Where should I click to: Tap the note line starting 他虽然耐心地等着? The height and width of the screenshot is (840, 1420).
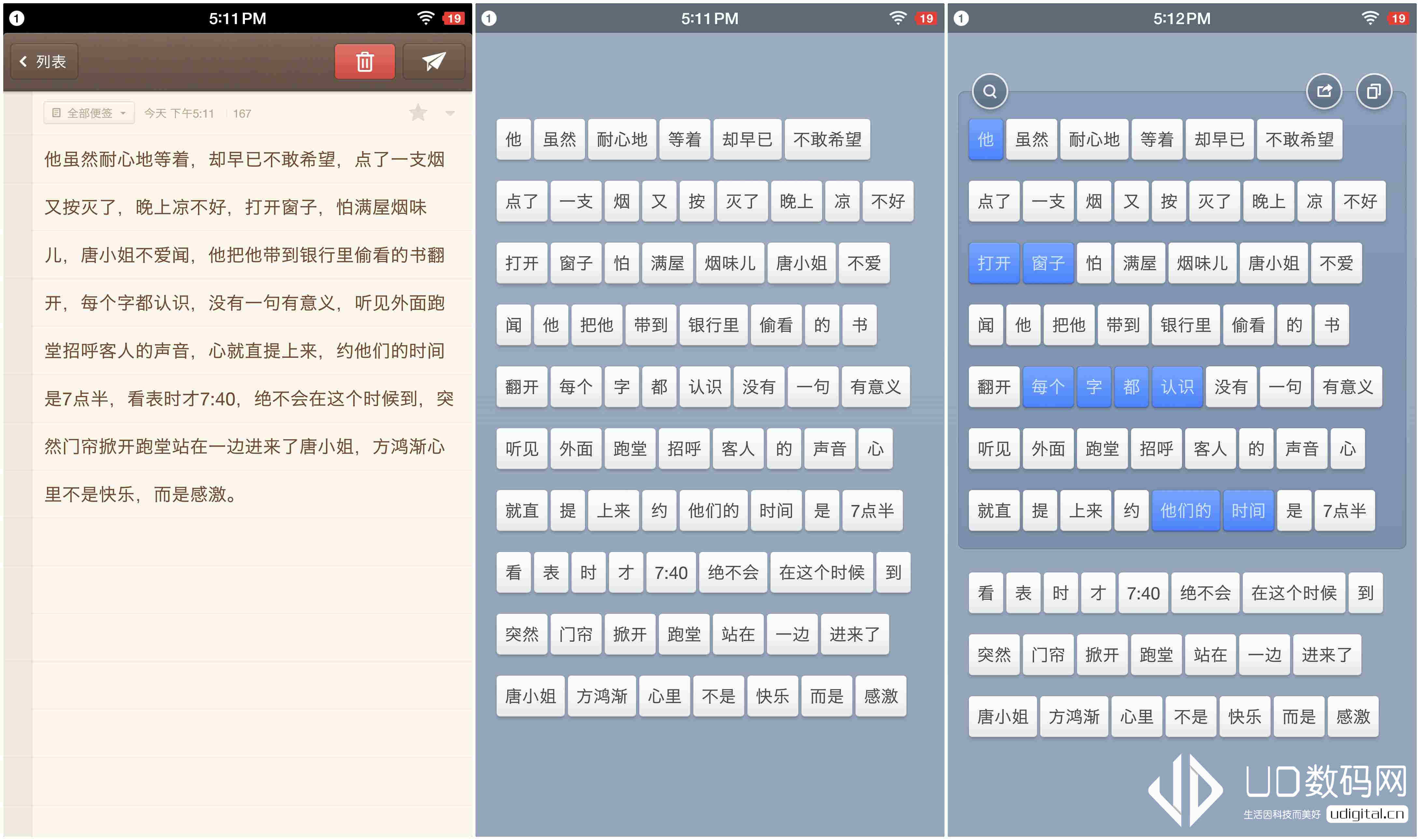point(245,160)
